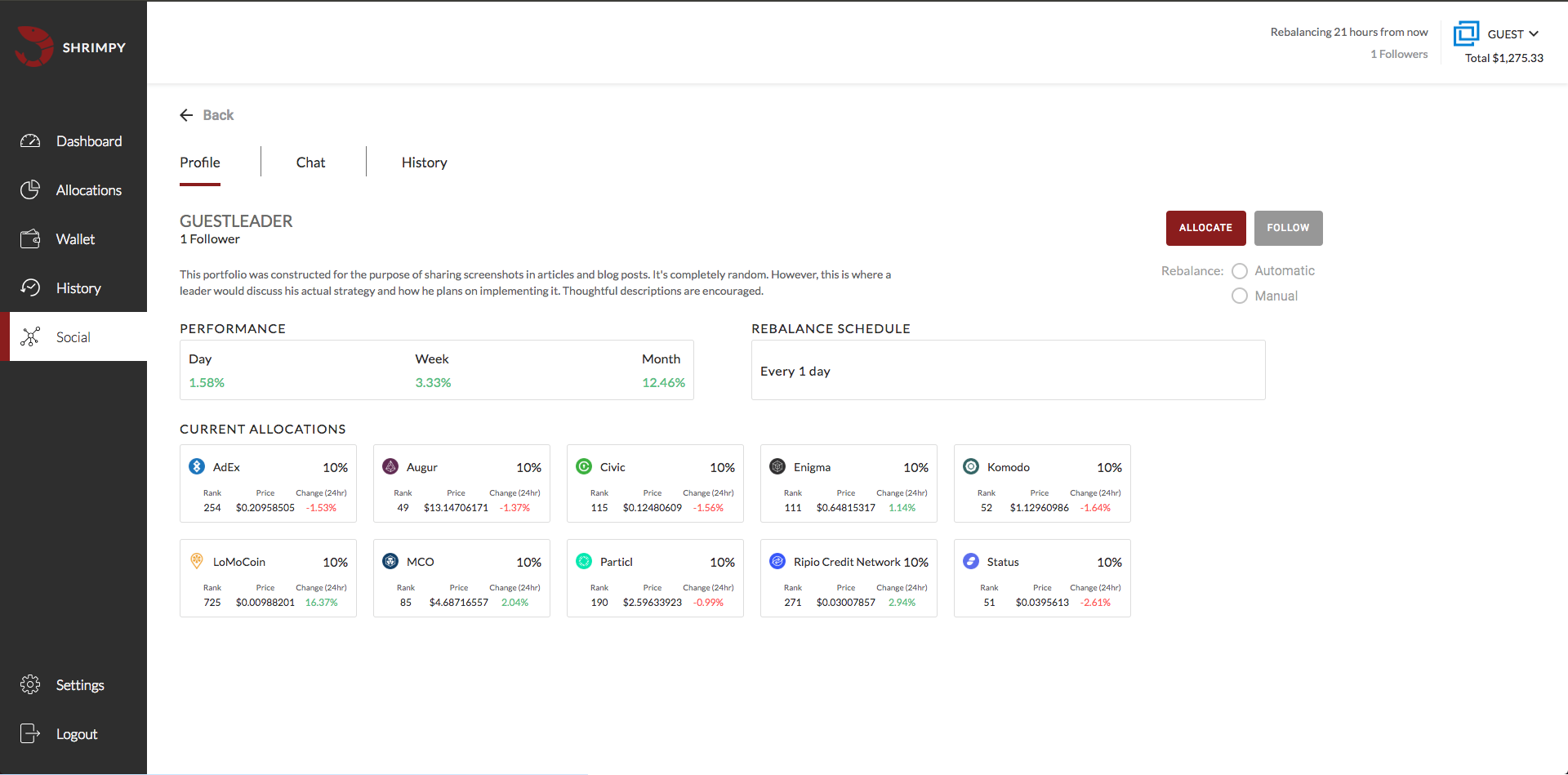Select the Allocations sidebar icon

pos(30,189)
